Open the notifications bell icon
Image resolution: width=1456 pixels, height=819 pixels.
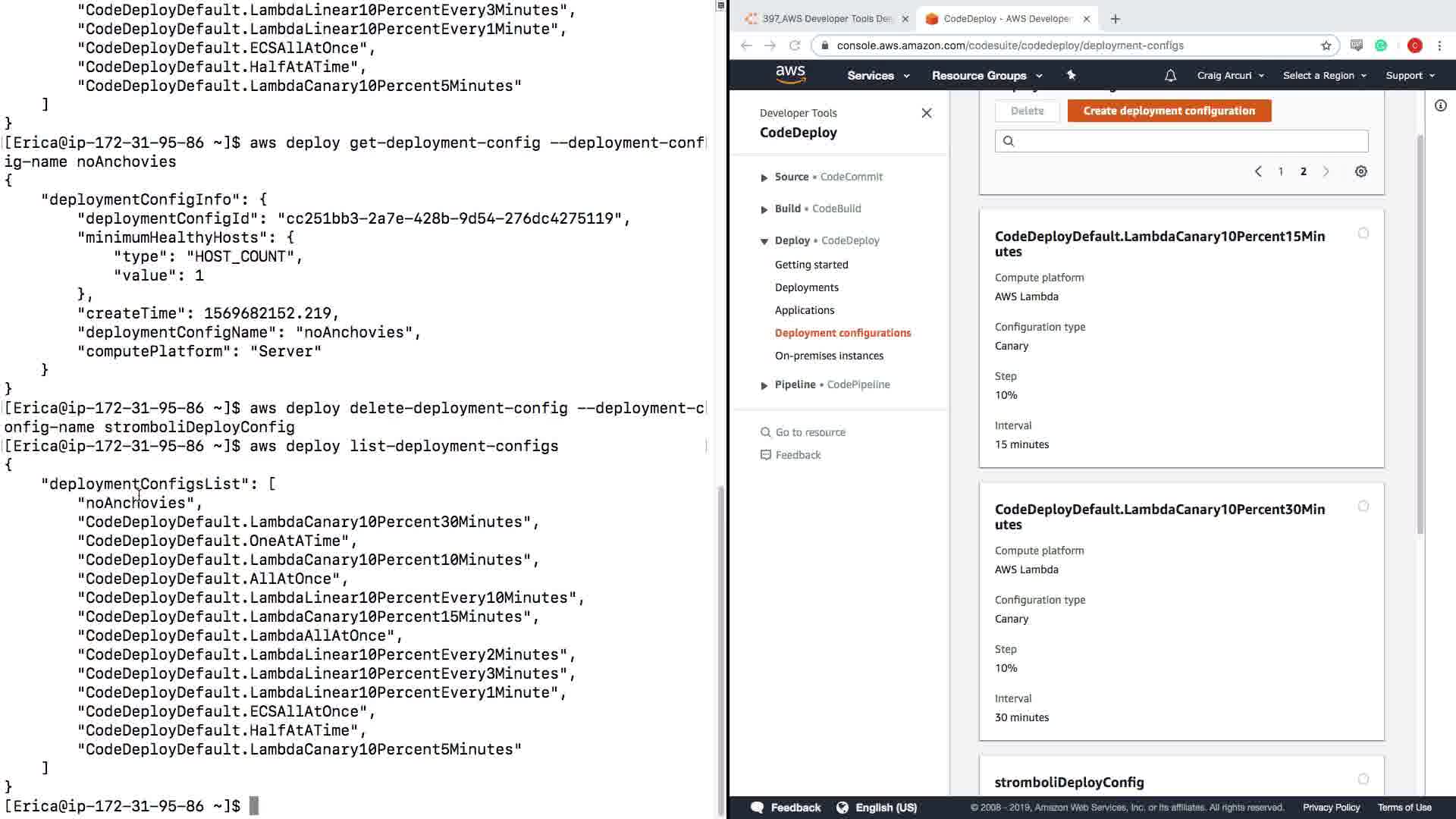click(1170, 75)
